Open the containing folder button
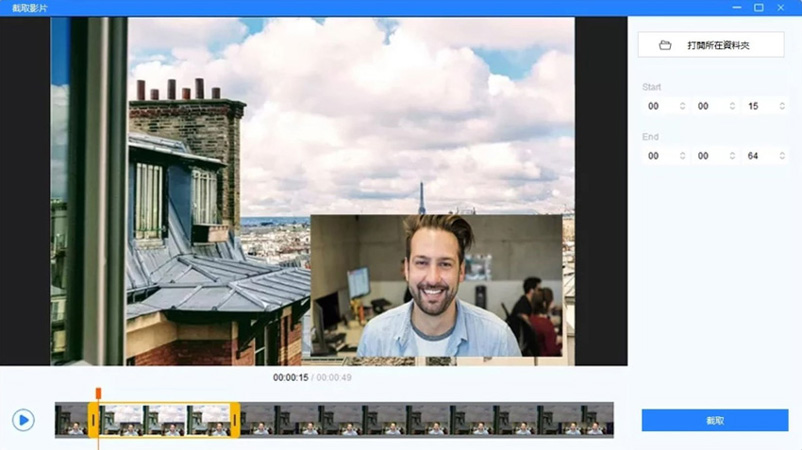The width and height of the screenshot is (802, 450). click(710, 45)
